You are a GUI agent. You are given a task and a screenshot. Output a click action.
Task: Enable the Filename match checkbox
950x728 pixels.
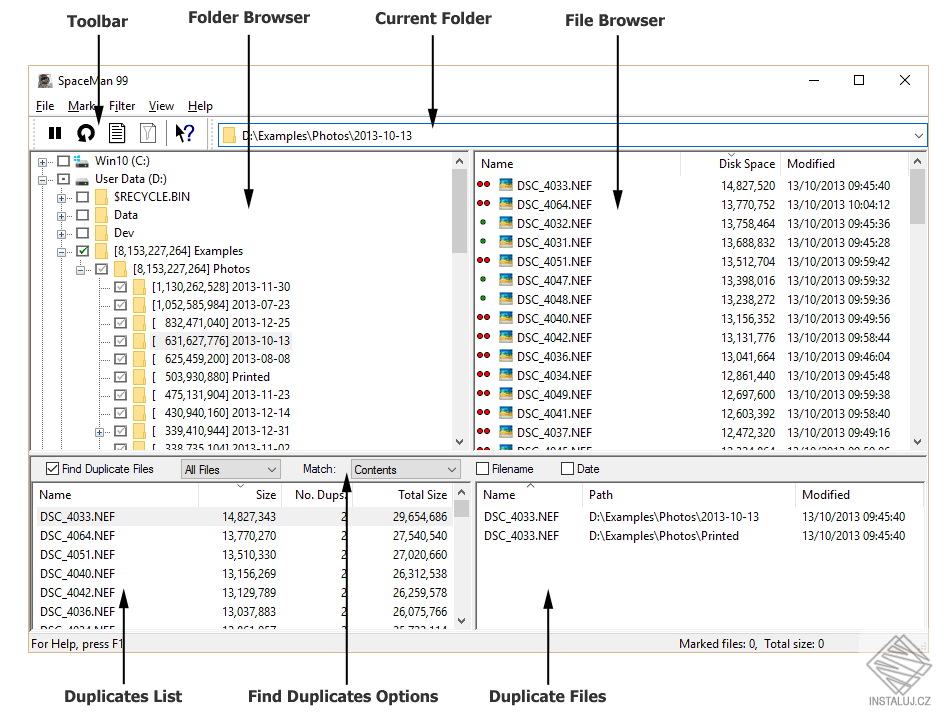tap(482, 469)
